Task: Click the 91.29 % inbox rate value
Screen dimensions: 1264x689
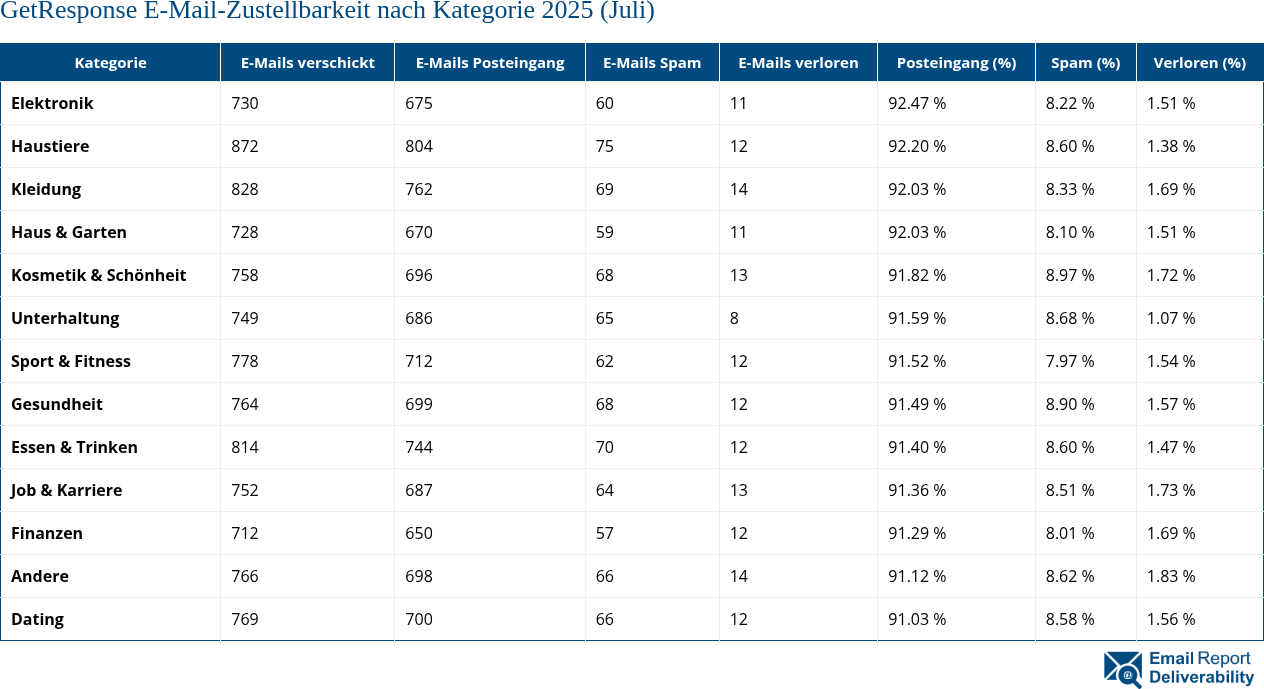Action: point(917,533)
